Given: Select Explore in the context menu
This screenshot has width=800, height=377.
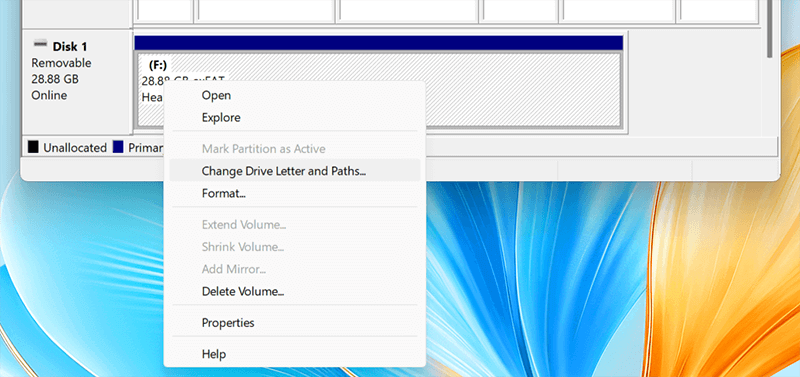Looking at the screenshot, I should click(294, 118).
